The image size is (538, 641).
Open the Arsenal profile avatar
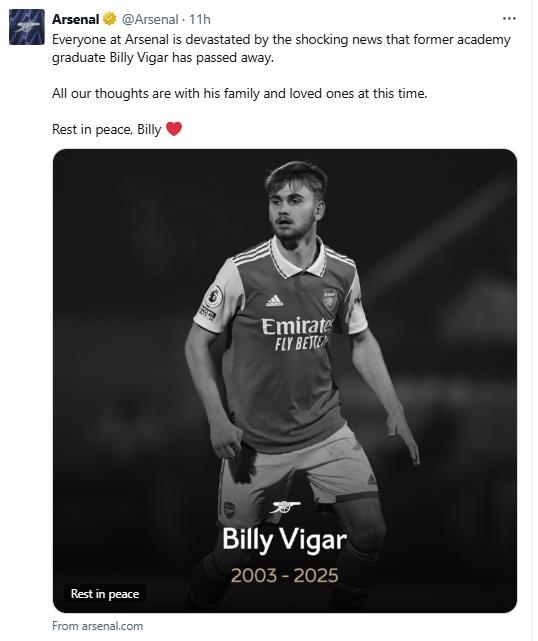coord(27,27)
